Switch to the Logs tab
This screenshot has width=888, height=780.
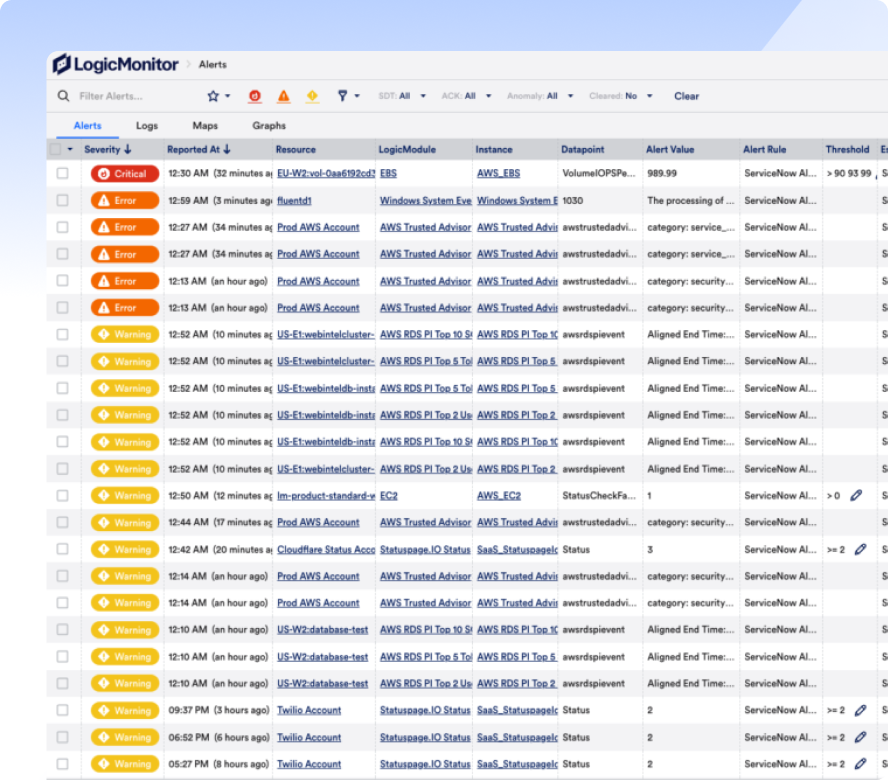tap(147, 126)
